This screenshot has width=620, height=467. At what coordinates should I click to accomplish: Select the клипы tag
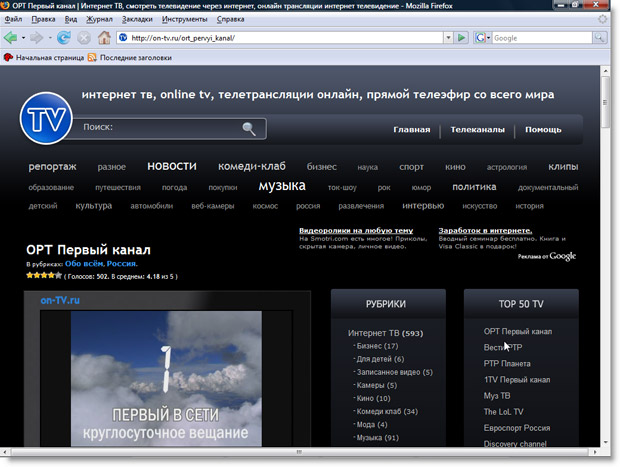pos(563,166)
